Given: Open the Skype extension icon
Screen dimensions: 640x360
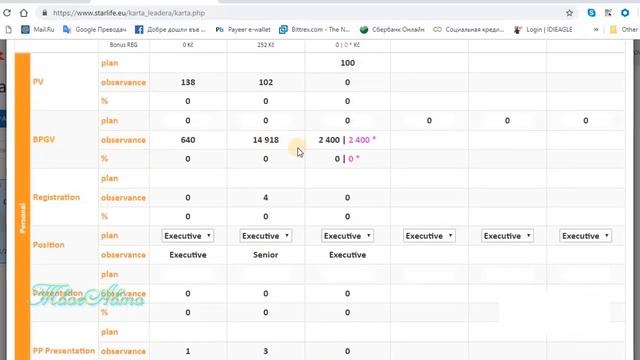Looking at the screenshot, I should (591, 13).
